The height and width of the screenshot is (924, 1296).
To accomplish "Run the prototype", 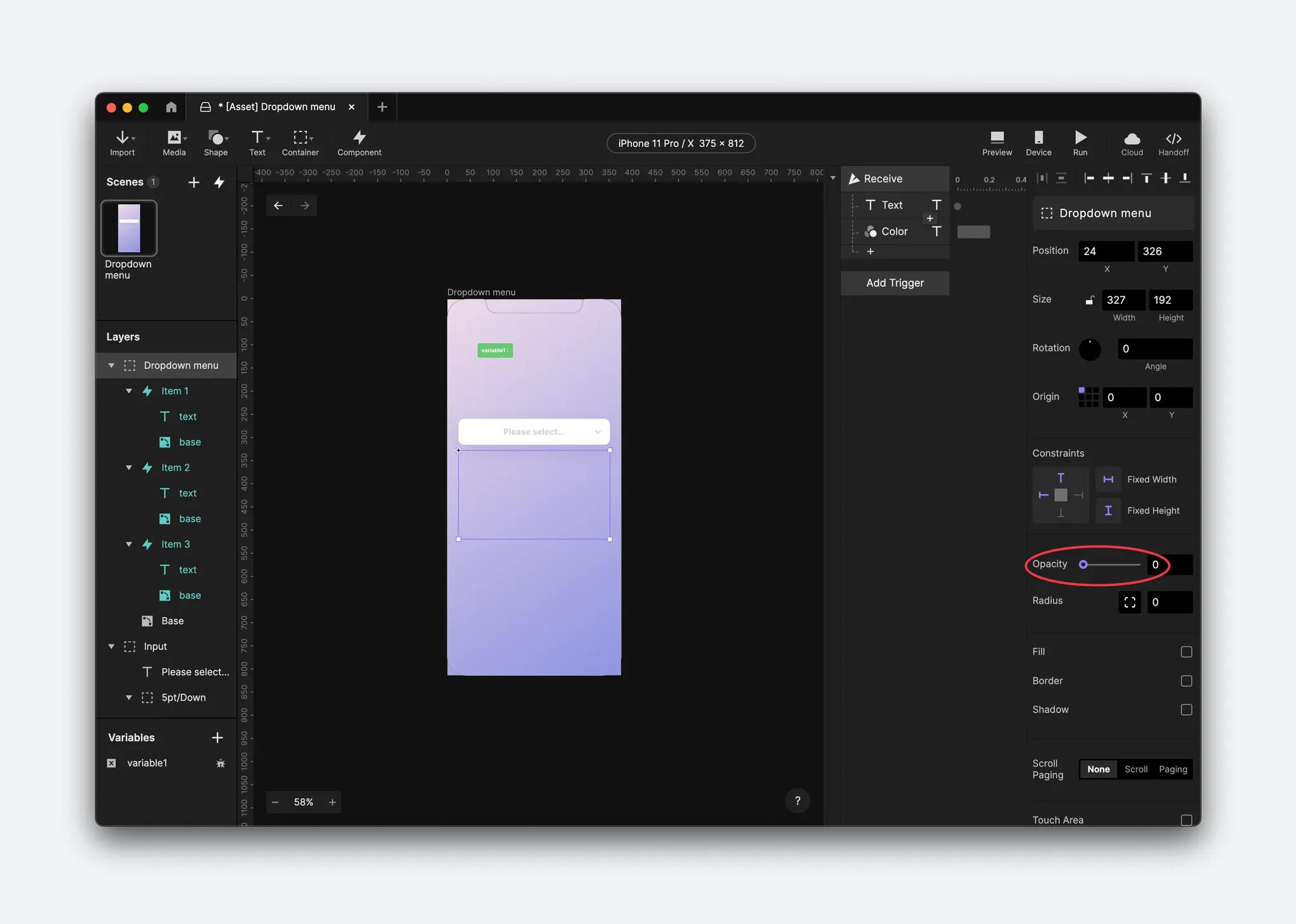I will pos(1080,143).
